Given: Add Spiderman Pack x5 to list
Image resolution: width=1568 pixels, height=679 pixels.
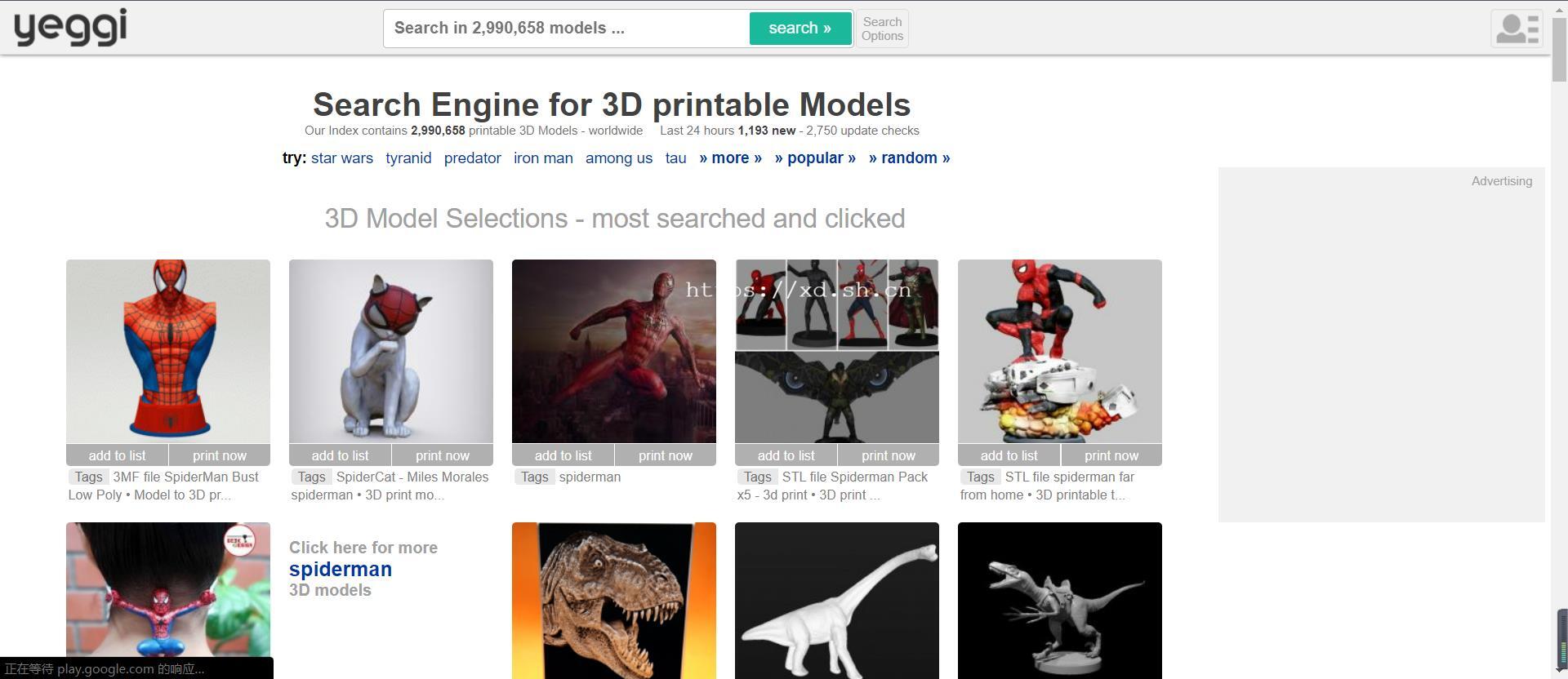Looking at the screenshot, I should pyautogui.click(x=786, y=455).
